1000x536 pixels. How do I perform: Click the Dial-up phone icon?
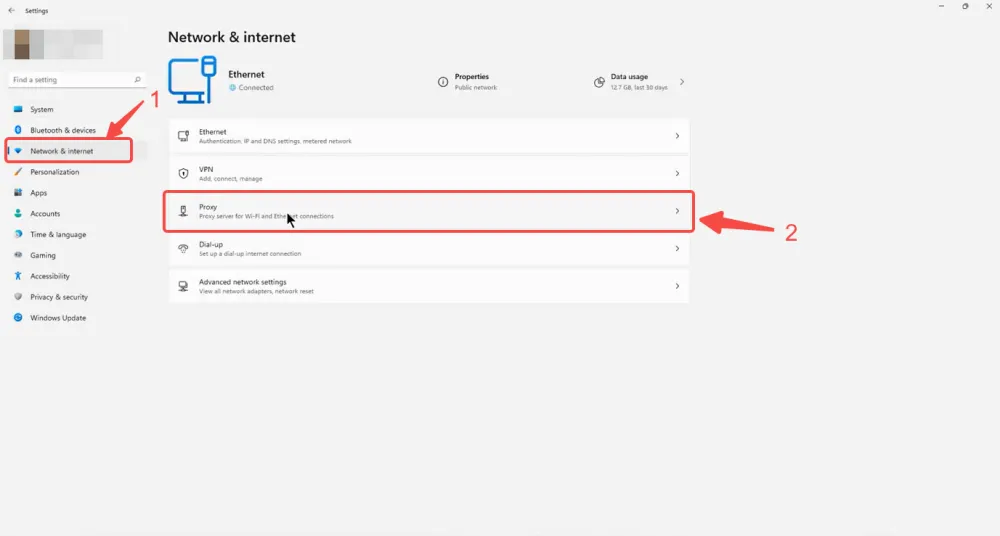[x=183, y=248]
